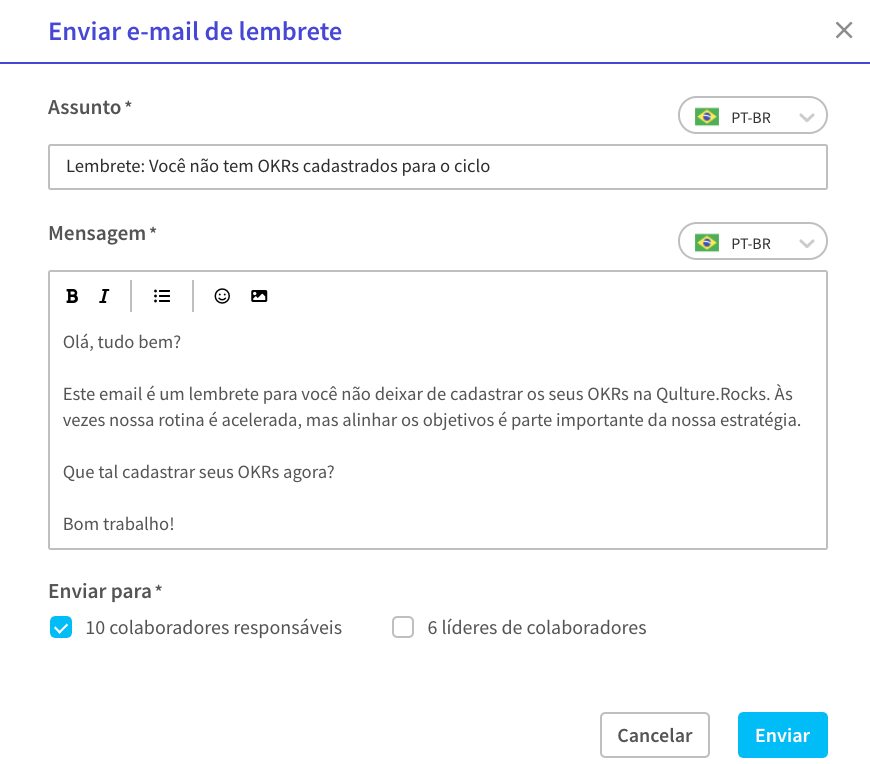This screenshot has height=764, width=870.
Task: Toggle bold formatting in message editor
Action: [72, 296]
